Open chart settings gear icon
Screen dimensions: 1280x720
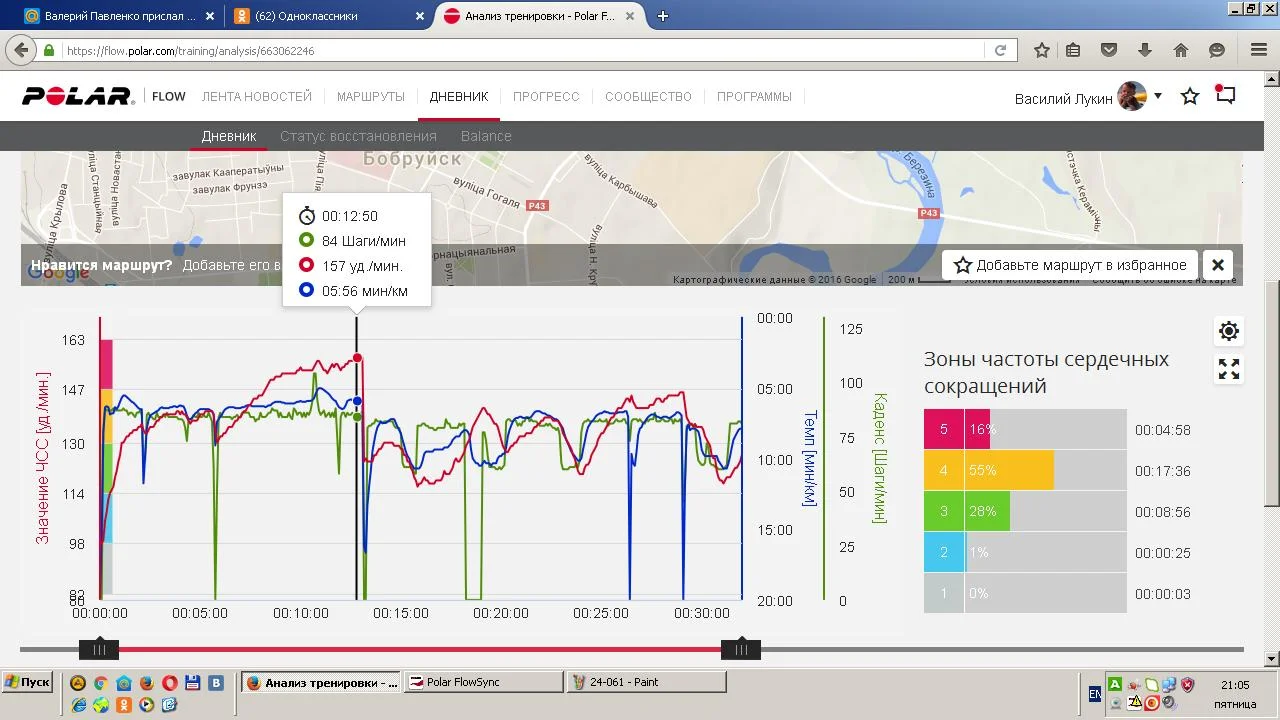(1229, 331)
